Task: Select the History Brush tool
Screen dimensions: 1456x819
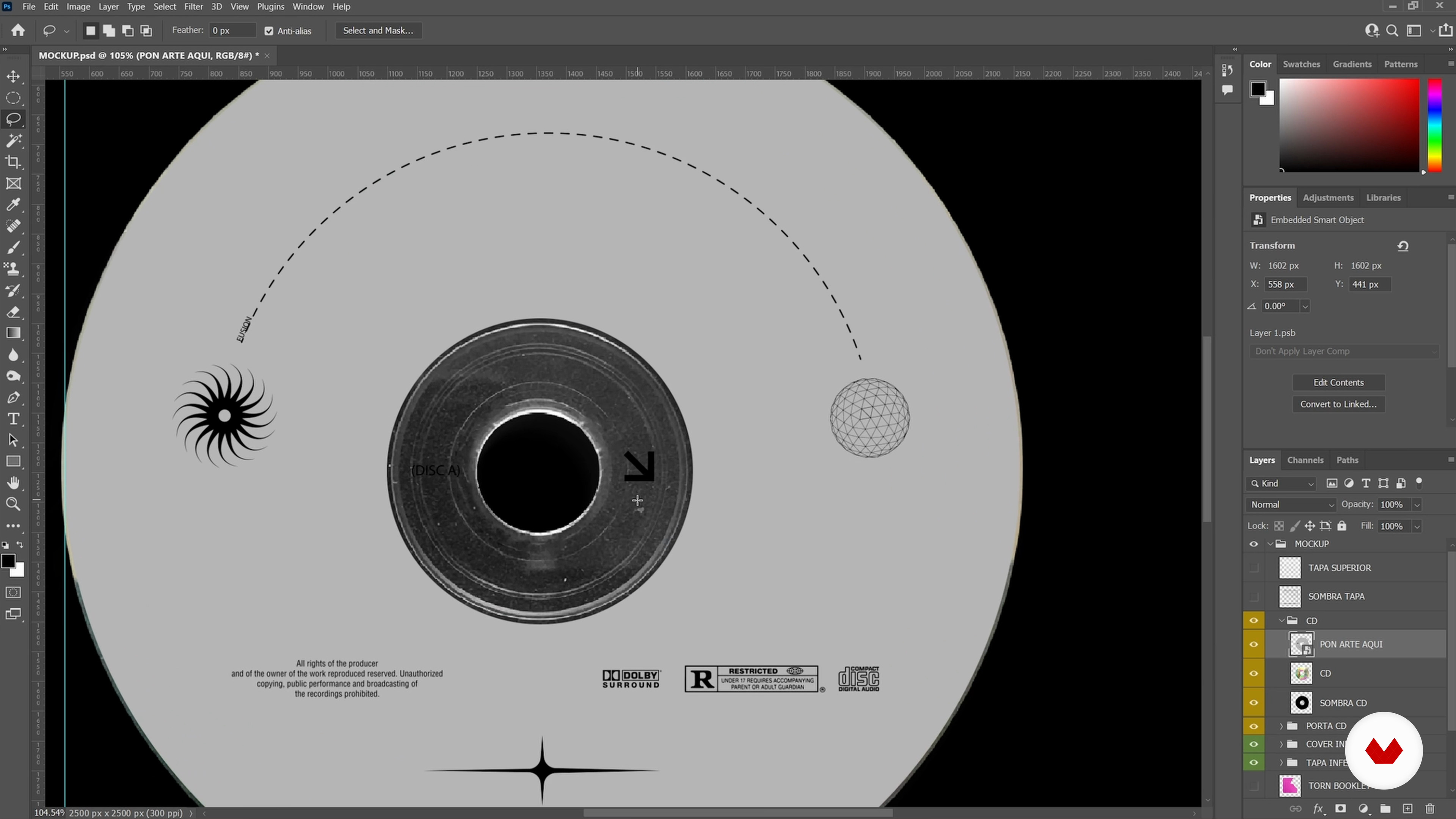Action: [x=13, y=290]
